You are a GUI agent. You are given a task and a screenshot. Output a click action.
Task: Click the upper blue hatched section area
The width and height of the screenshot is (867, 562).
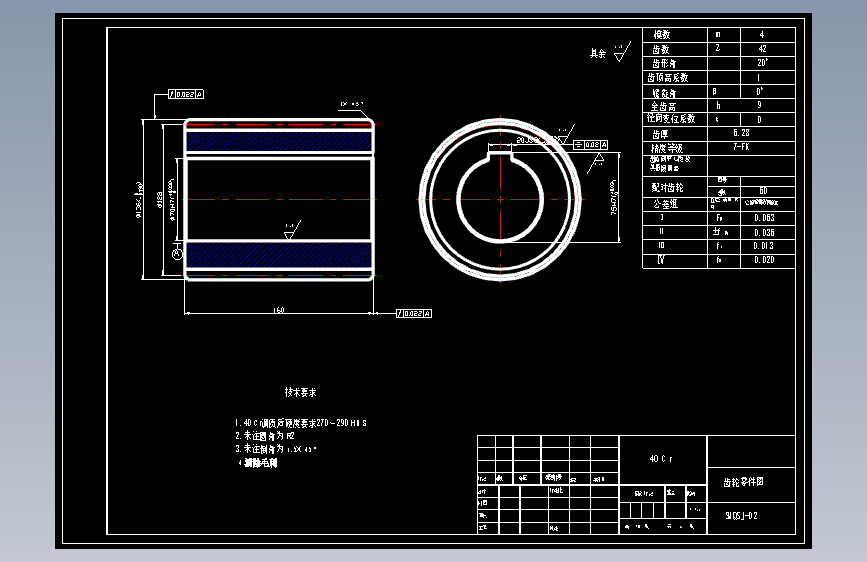279,142
